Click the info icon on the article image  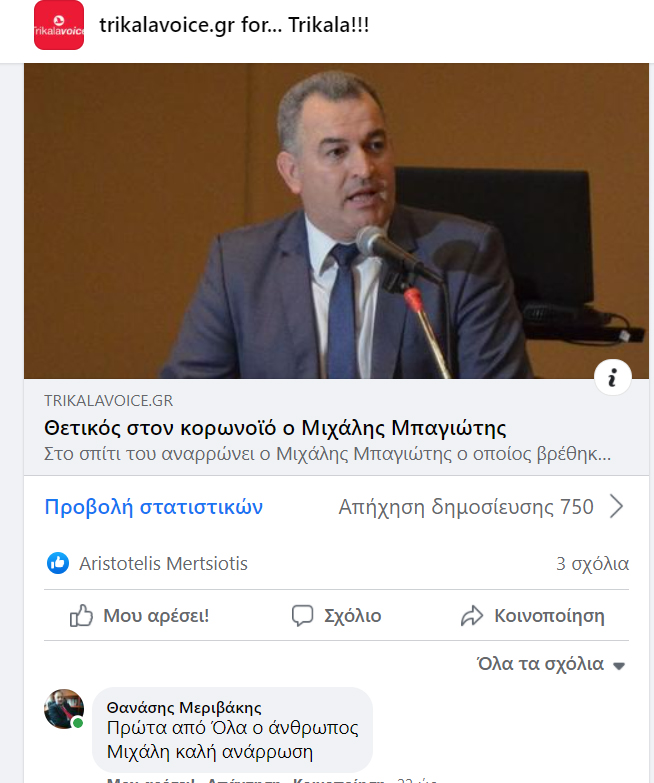click(613, 377)
